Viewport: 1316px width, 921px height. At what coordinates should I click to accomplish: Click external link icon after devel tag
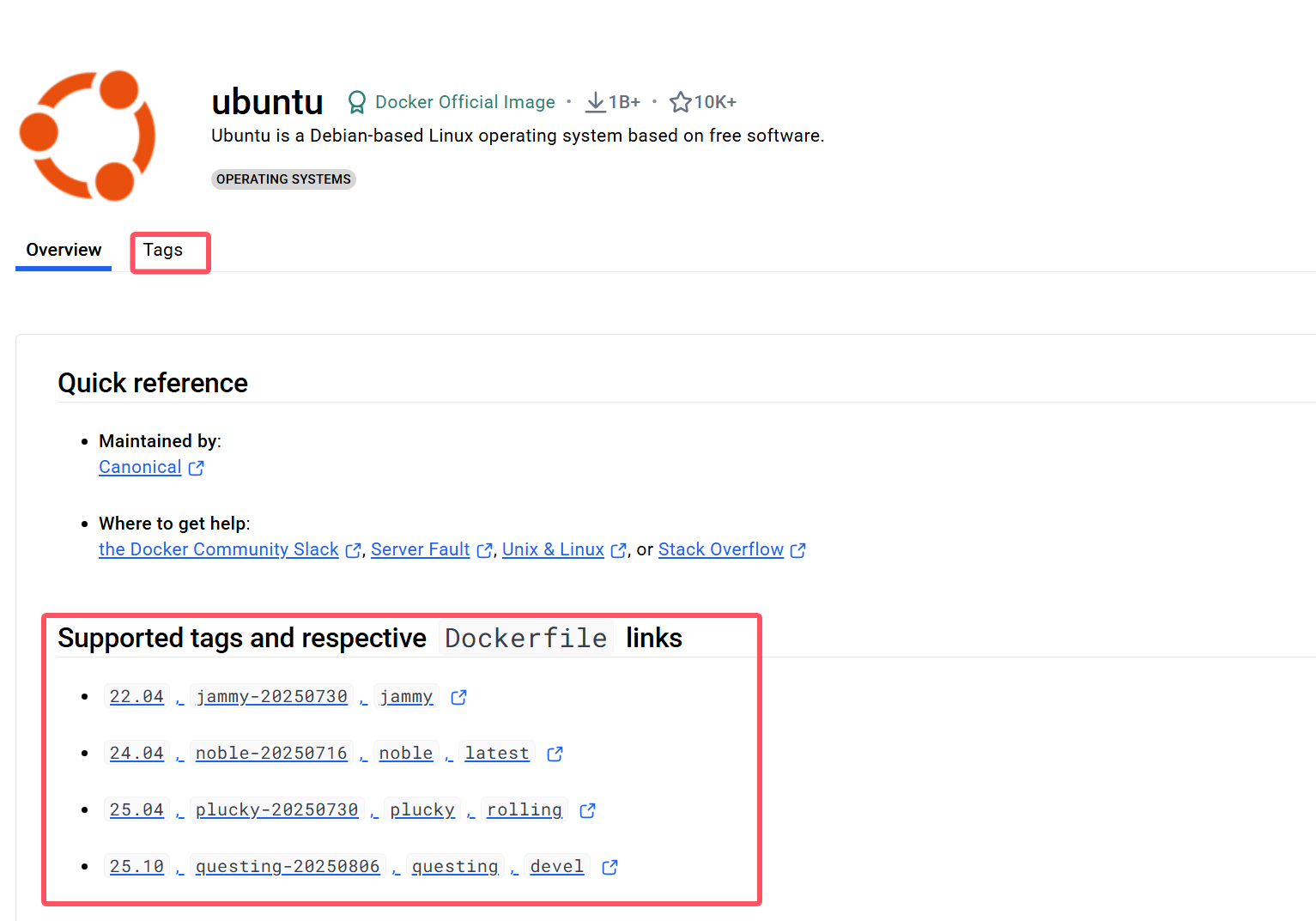(x=610, y=867)
